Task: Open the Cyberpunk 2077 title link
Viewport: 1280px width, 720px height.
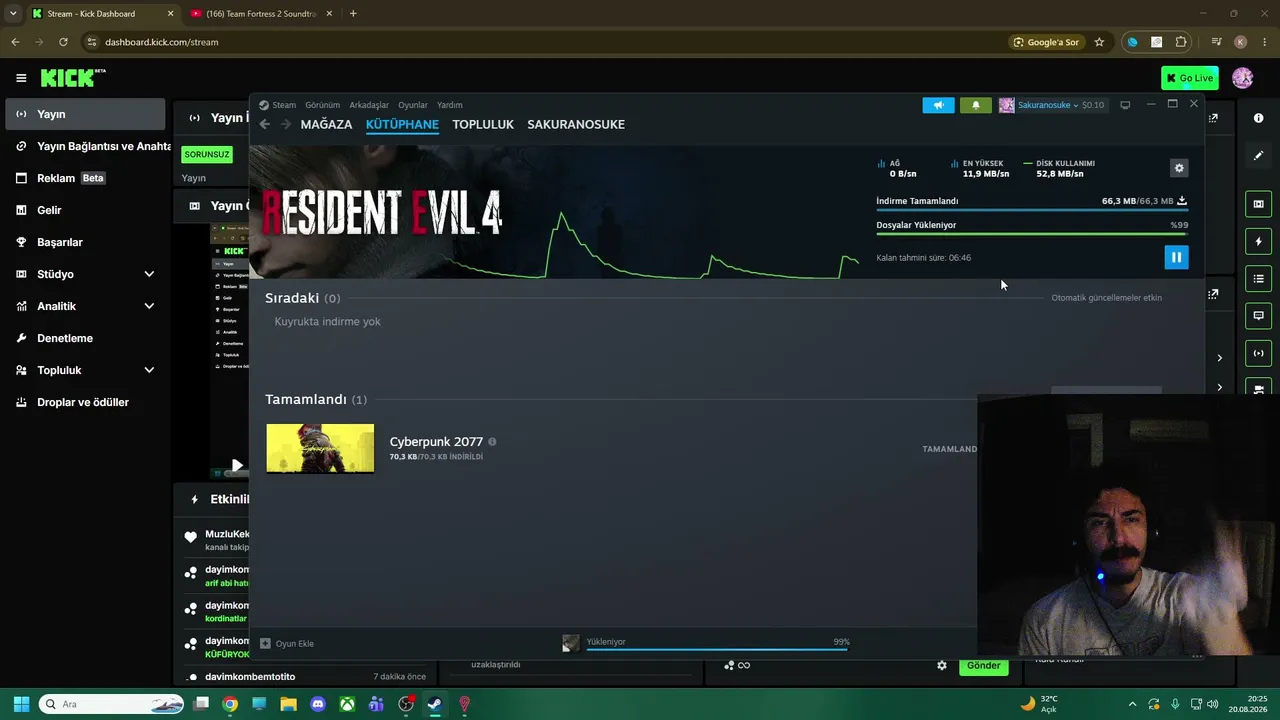Action: point(436,441)
